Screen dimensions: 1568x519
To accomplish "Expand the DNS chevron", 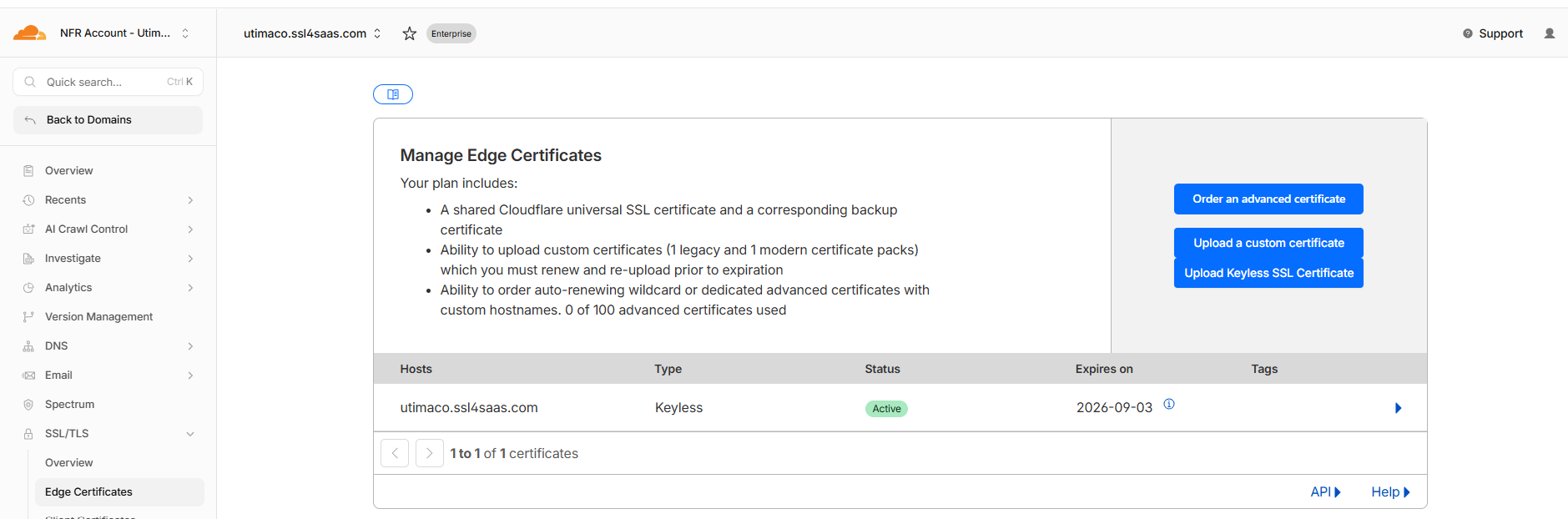I will pyautogui.click(x=190, y=346).
